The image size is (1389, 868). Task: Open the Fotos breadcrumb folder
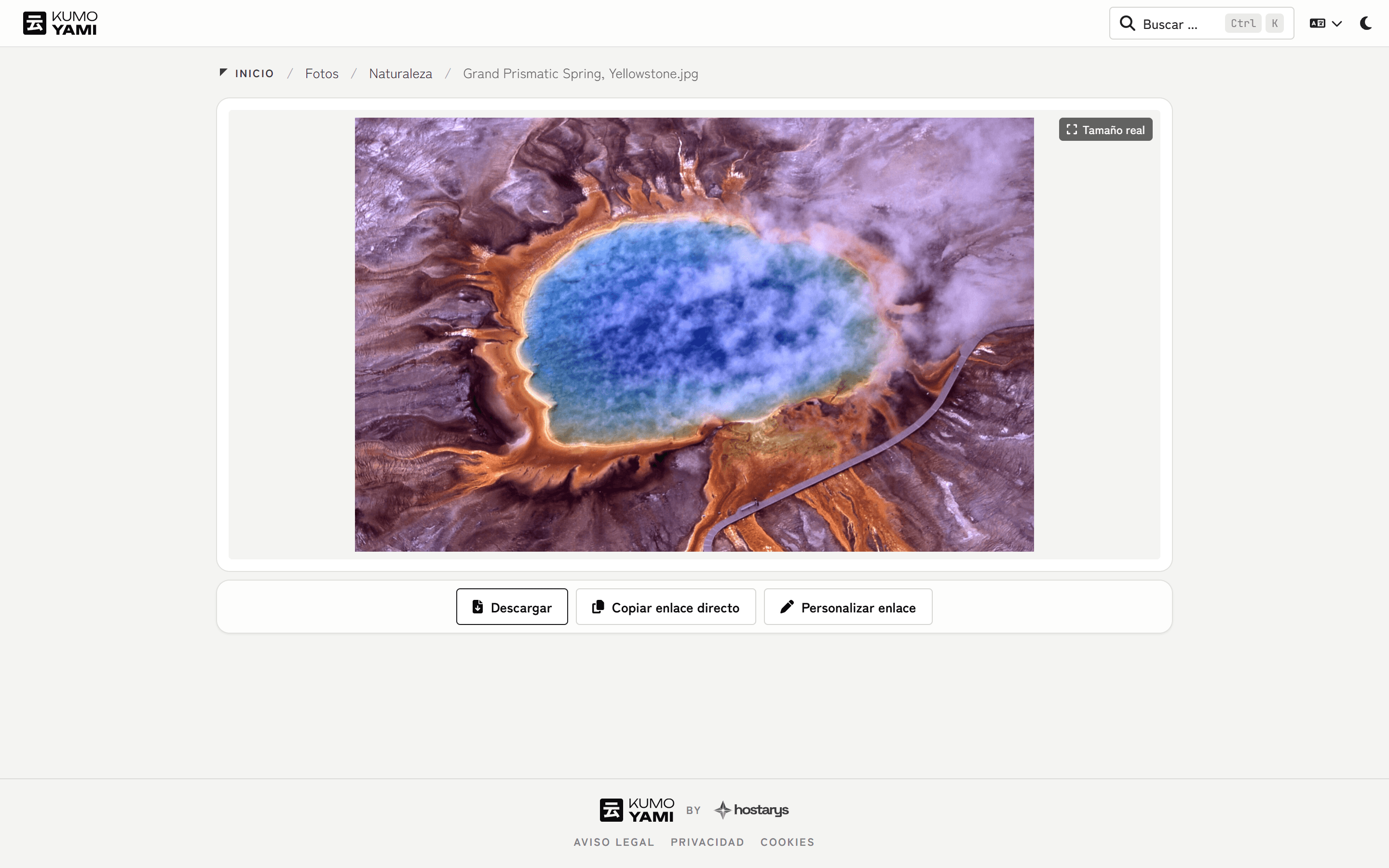tap(321, 73)
